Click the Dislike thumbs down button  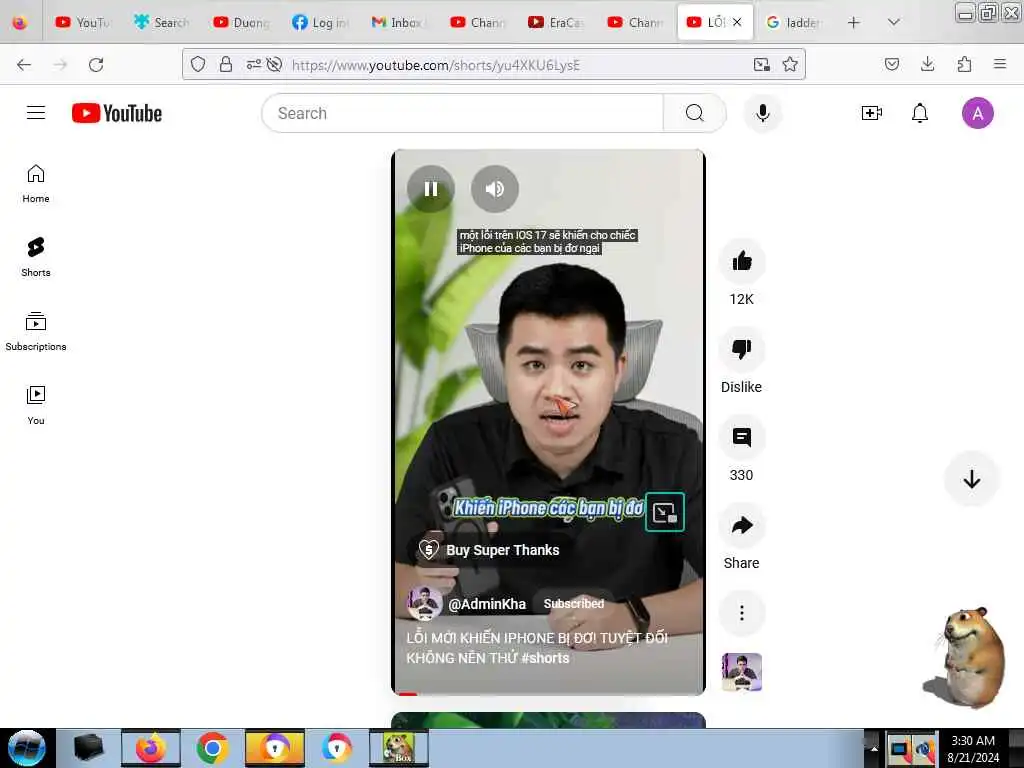click(741, 349)
